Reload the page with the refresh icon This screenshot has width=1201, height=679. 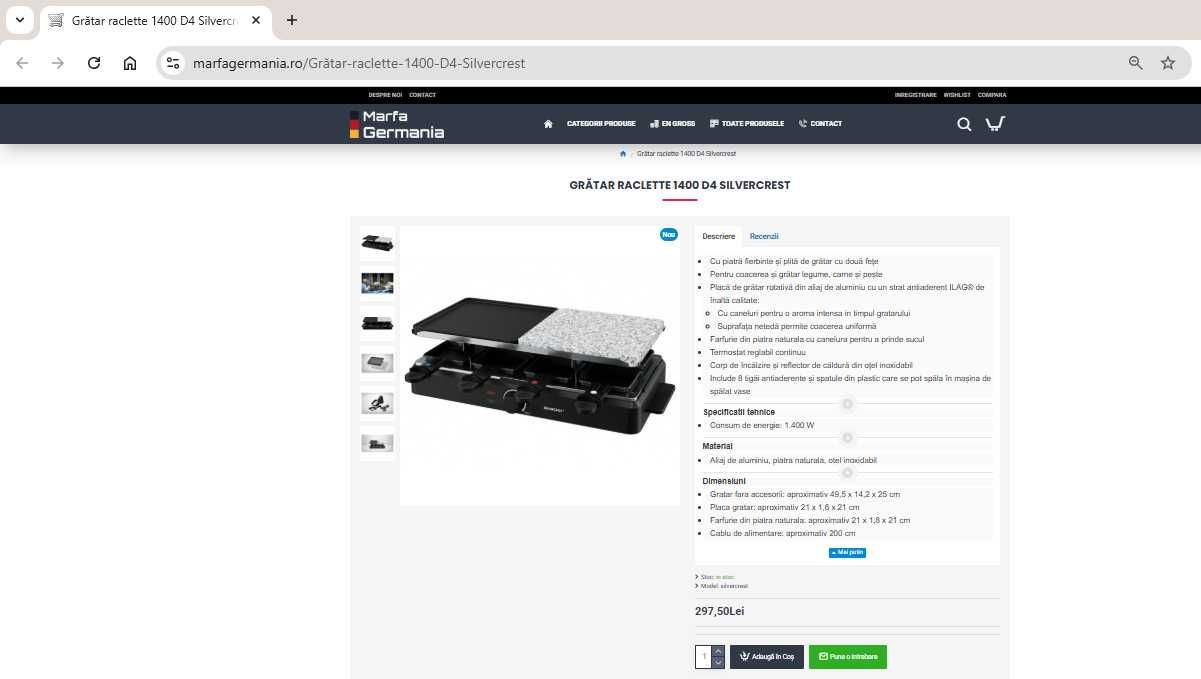[x=94, y=63]
